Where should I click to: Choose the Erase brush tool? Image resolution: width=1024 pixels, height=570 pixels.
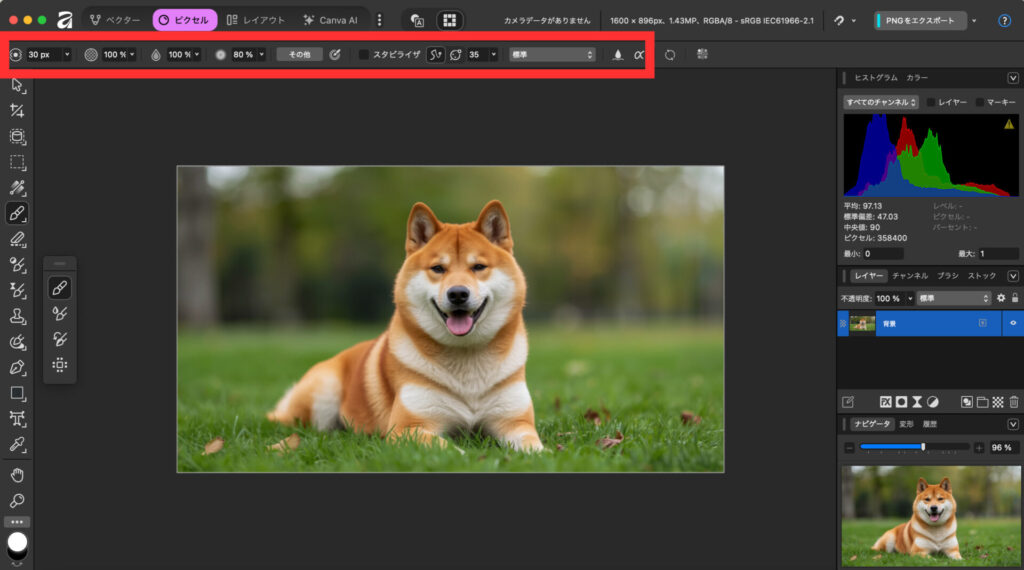click(x=17, y=239)
